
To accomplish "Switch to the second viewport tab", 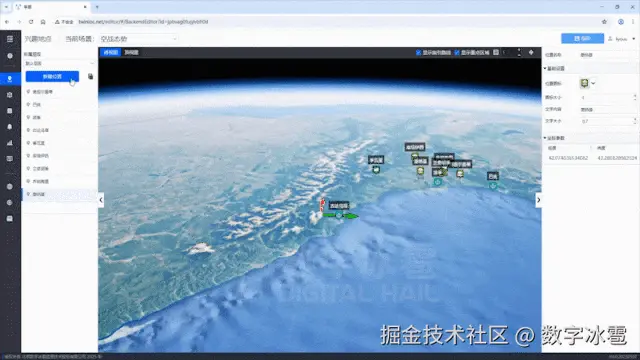I will [x=131, y=52].
